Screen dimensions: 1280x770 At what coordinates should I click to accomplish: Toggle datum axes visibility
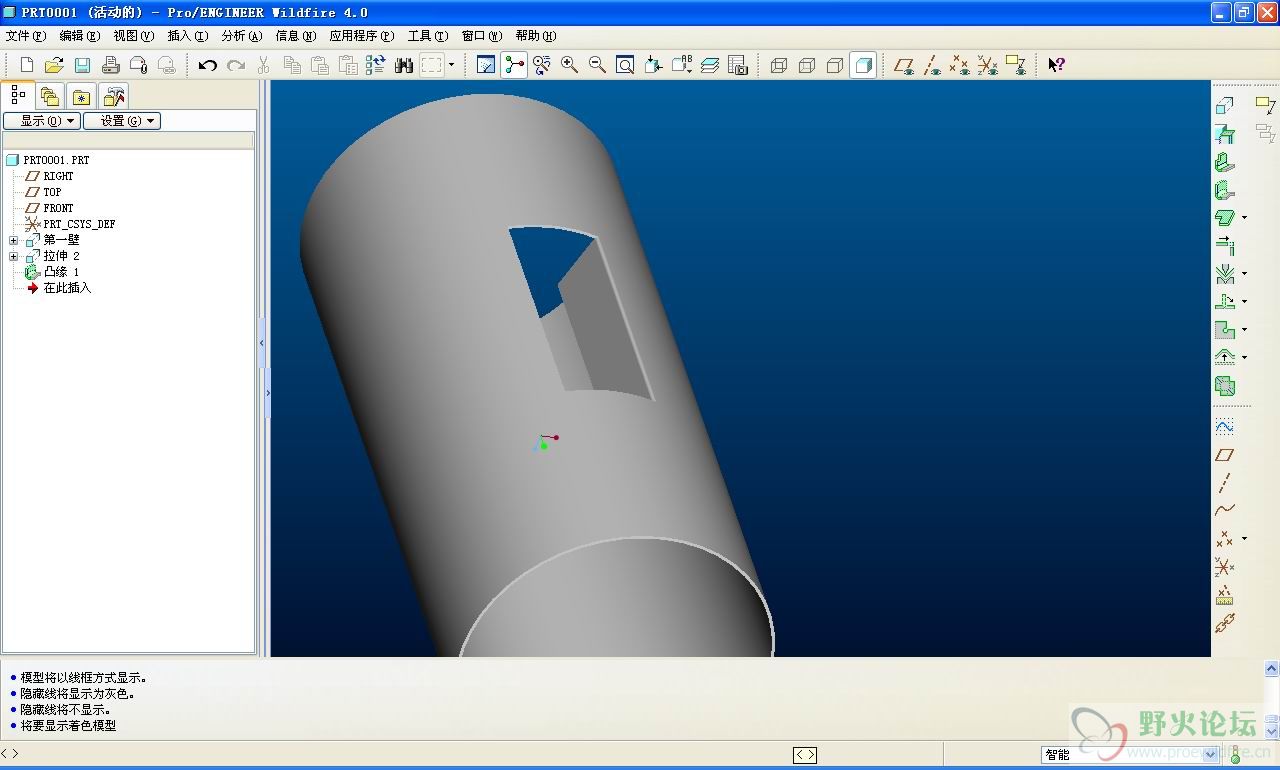(x=932, y=65)
